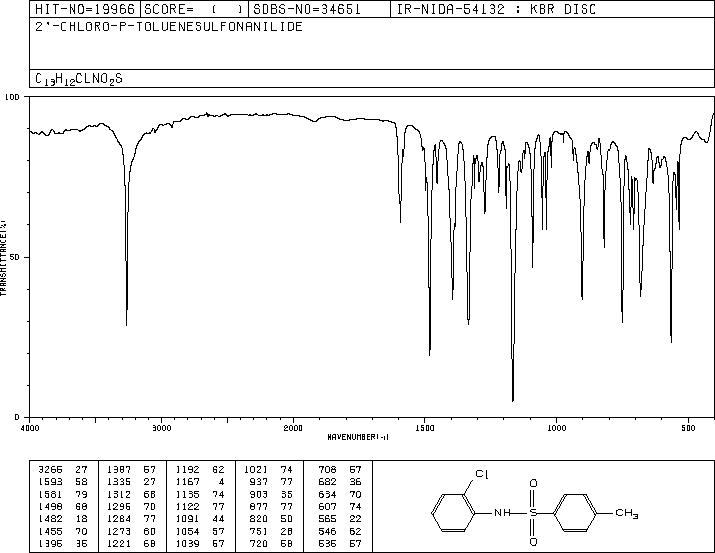Click the CH3 group in the structure
Viewport: 715px width, 553px height.
[627, 513]
